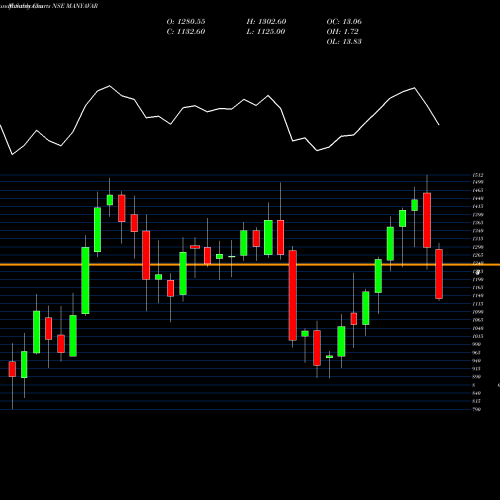Click the 1499 price axis label
The height and width of the screenshot is (500, 500).
(478, 182)
